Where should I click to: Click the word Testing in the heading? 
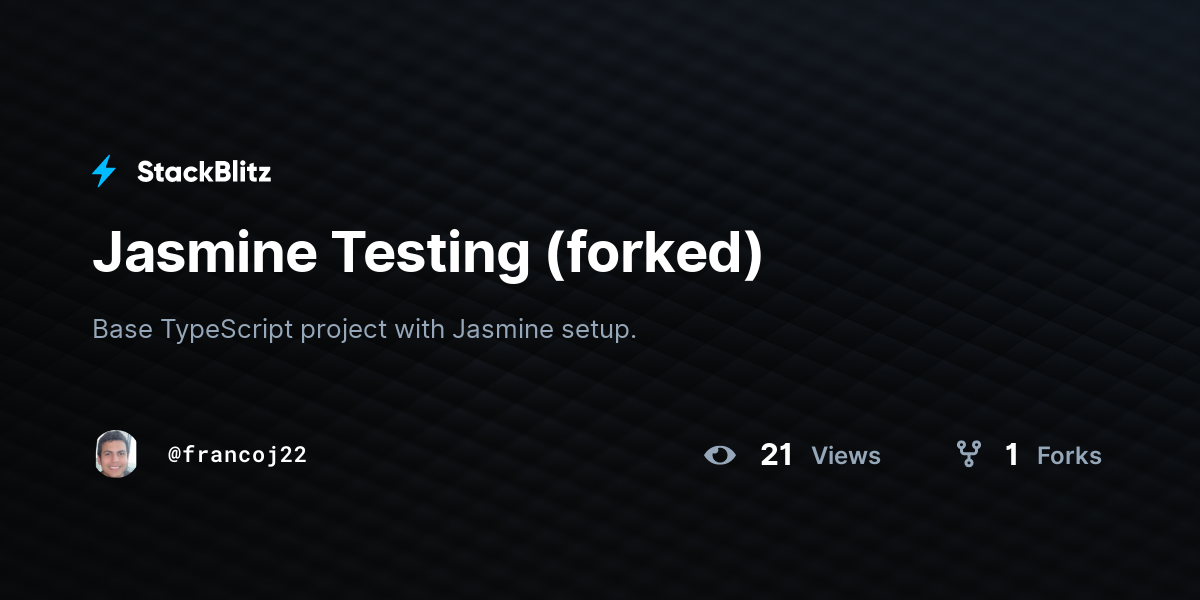click(x=430, y=254)
